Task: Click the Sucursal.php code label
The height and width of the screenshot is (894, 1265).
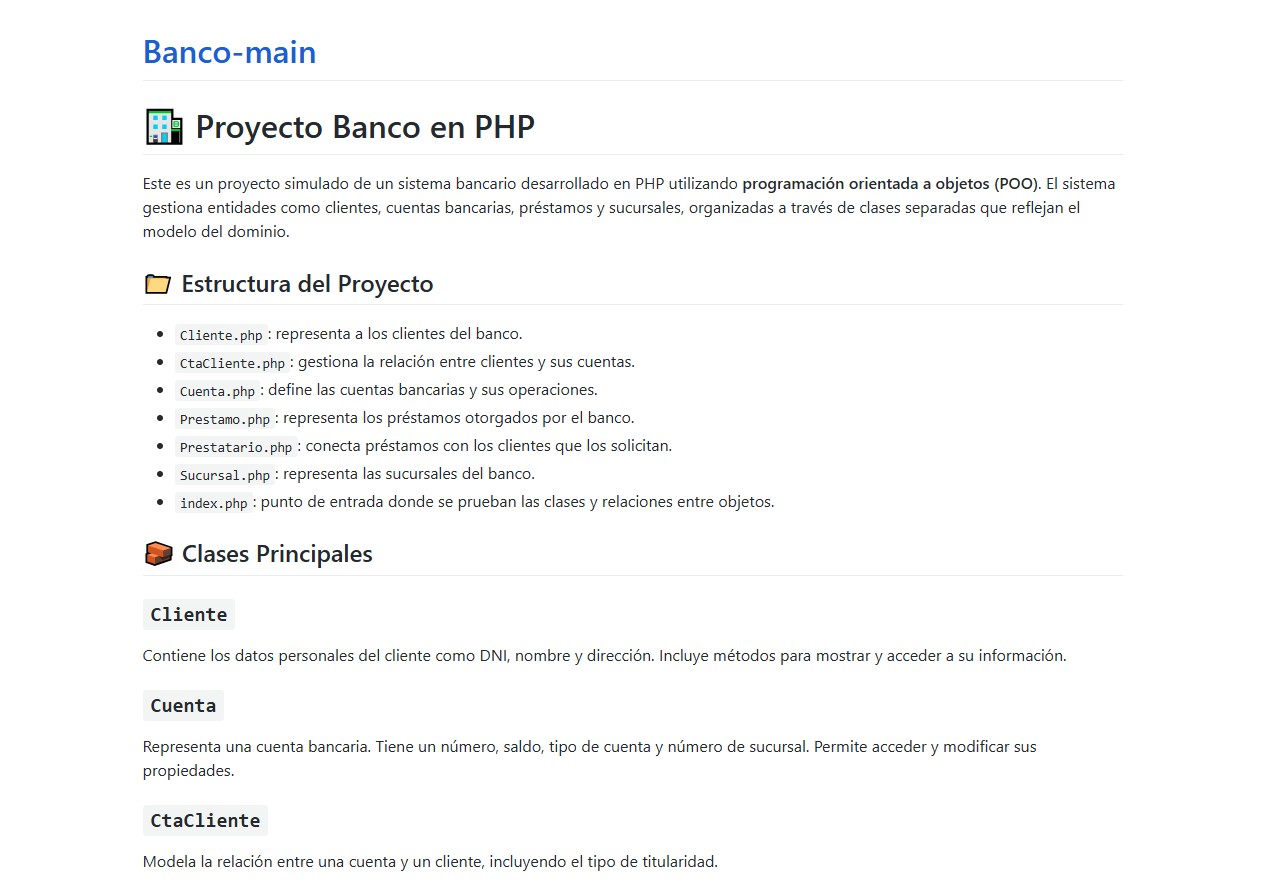Action: (225, 475)
